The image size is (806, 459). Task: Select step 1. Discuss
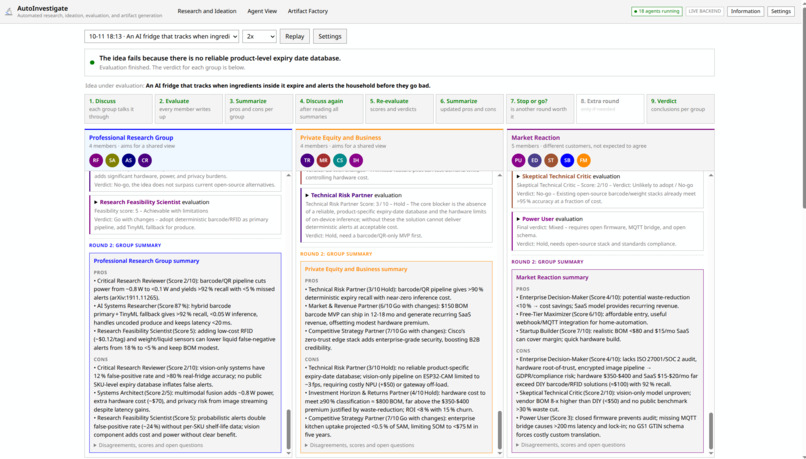coord(118,109)
